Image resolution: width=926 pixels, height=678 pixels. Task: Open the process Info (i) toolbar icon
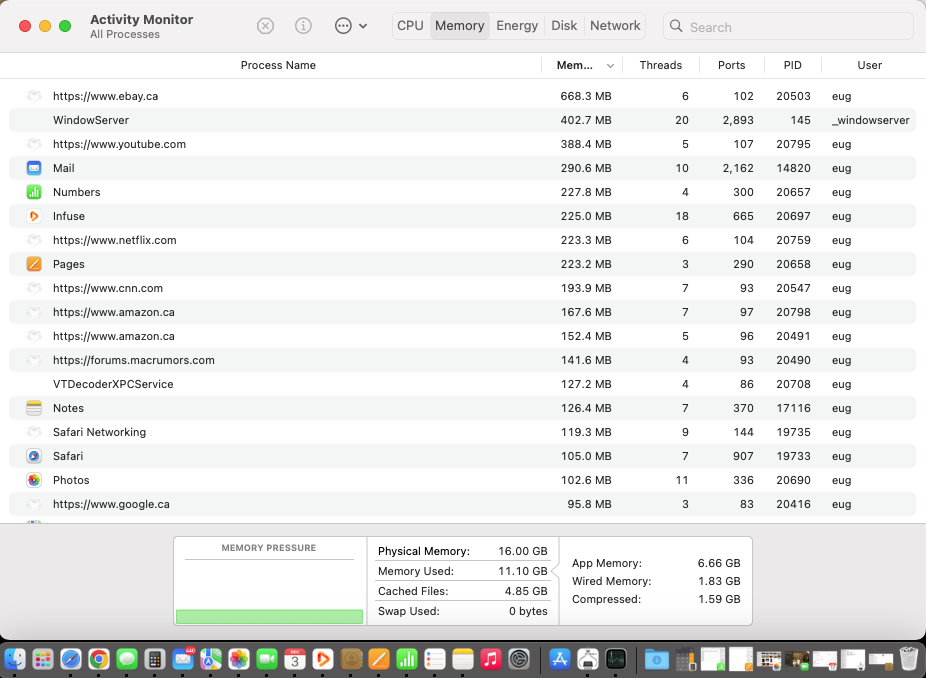(303, 25)
